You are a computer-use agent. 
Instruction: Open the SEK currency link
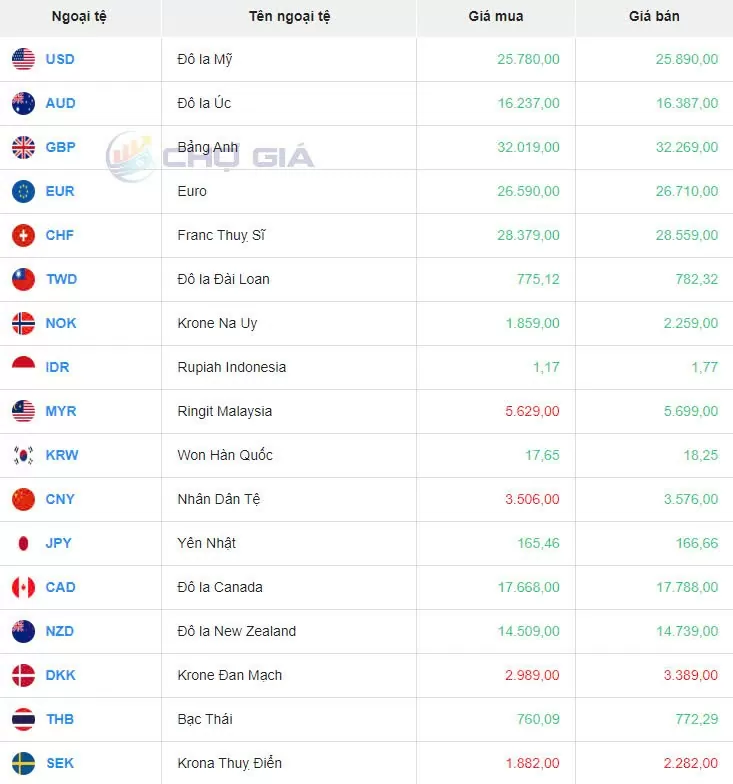point(60,763)
